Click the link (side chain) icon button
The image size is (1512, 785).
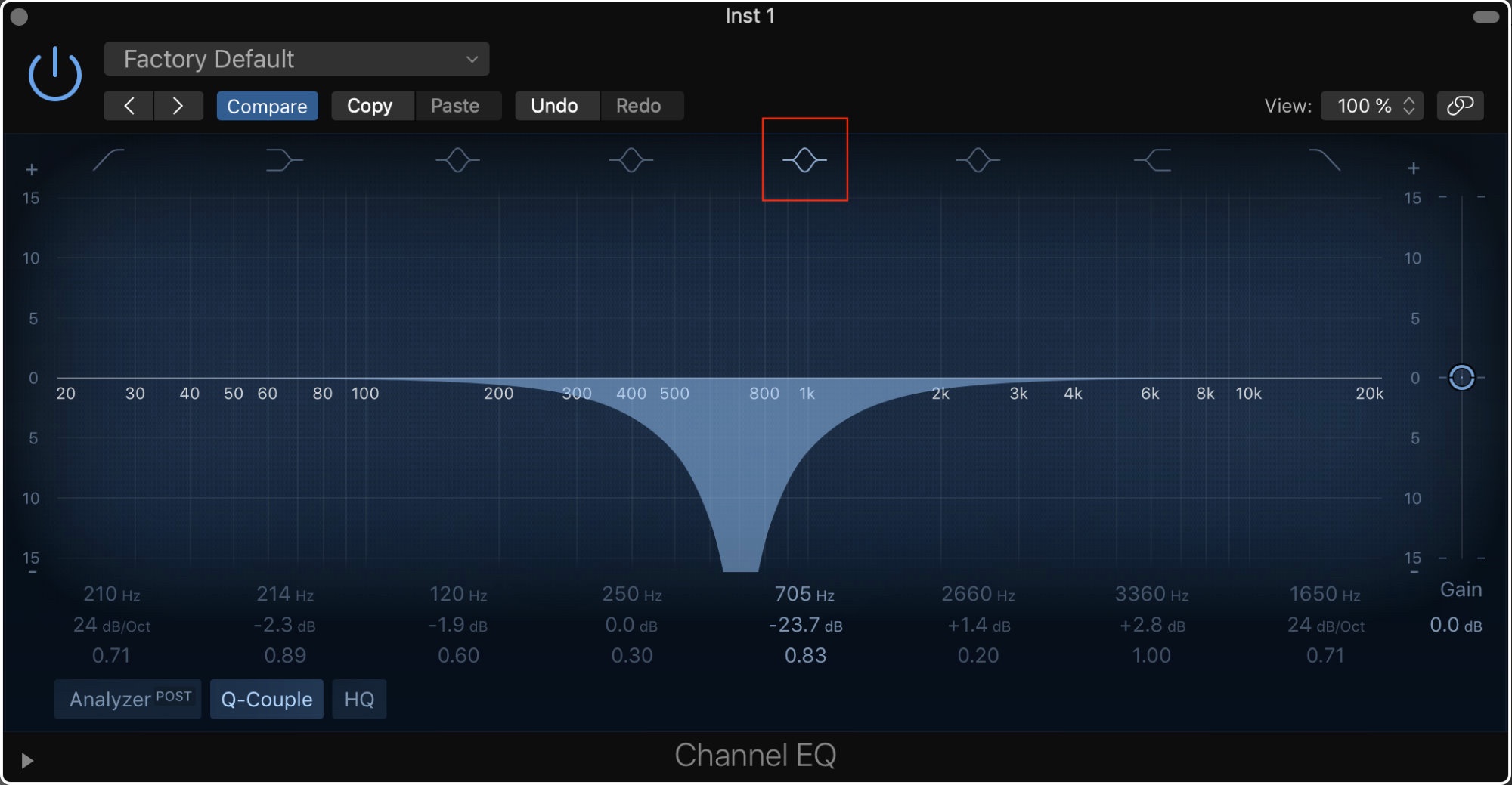tap(1460, 106)
